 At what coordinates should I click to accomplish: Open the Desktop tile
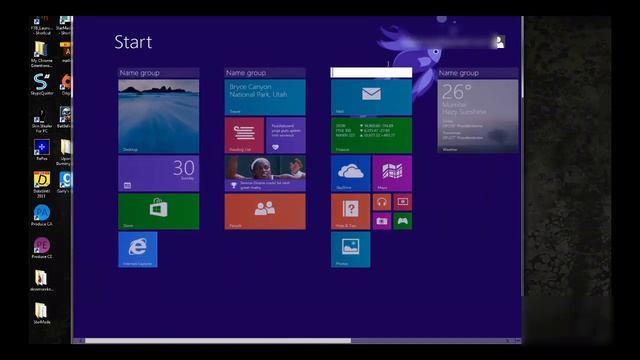pyautogui.click(x=159, y=116)
